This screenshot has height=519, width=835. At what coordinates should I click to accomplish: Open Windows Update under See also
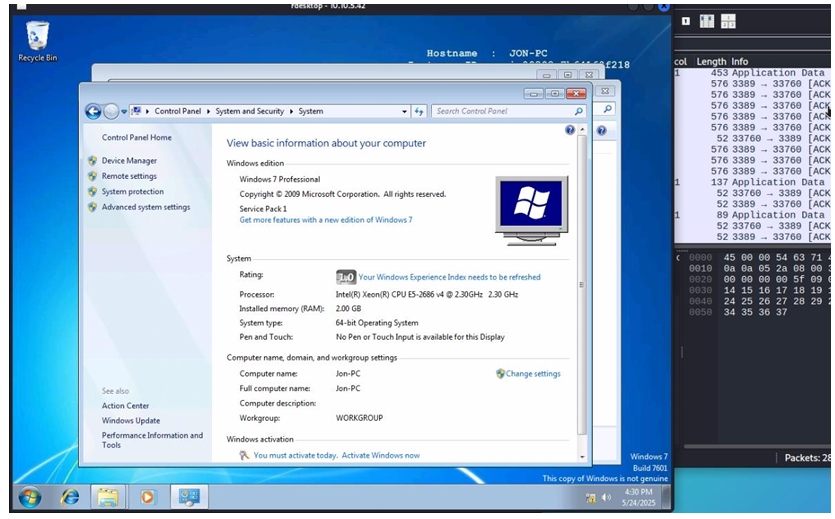coord(130,421)
